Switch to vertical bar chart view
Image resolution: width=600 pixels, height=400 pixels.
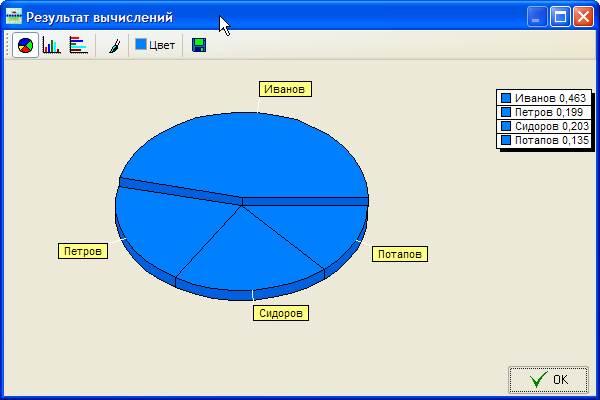point(52,45)
